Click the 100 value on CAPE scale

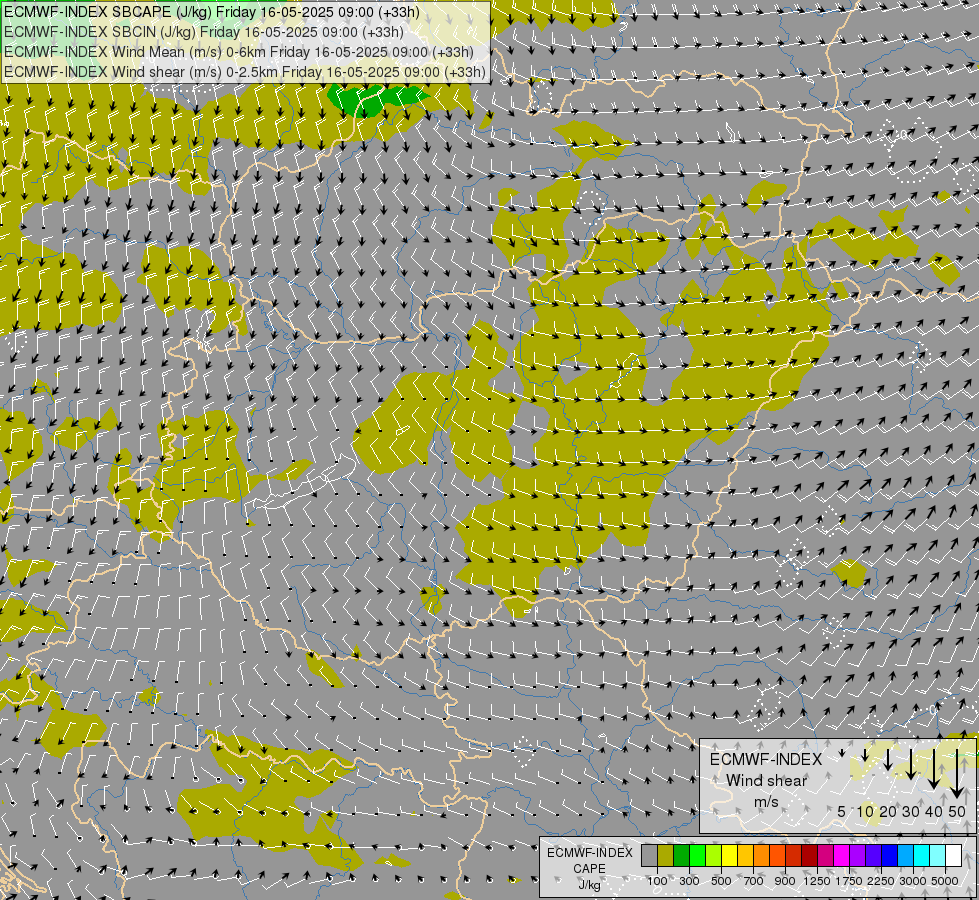coord(657,881)
